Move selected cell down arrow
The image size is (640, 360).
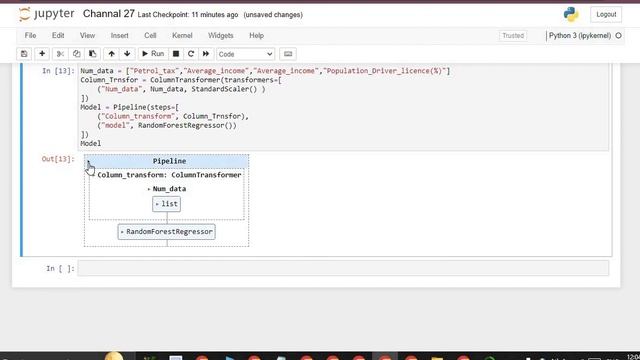tap(127, 54)
